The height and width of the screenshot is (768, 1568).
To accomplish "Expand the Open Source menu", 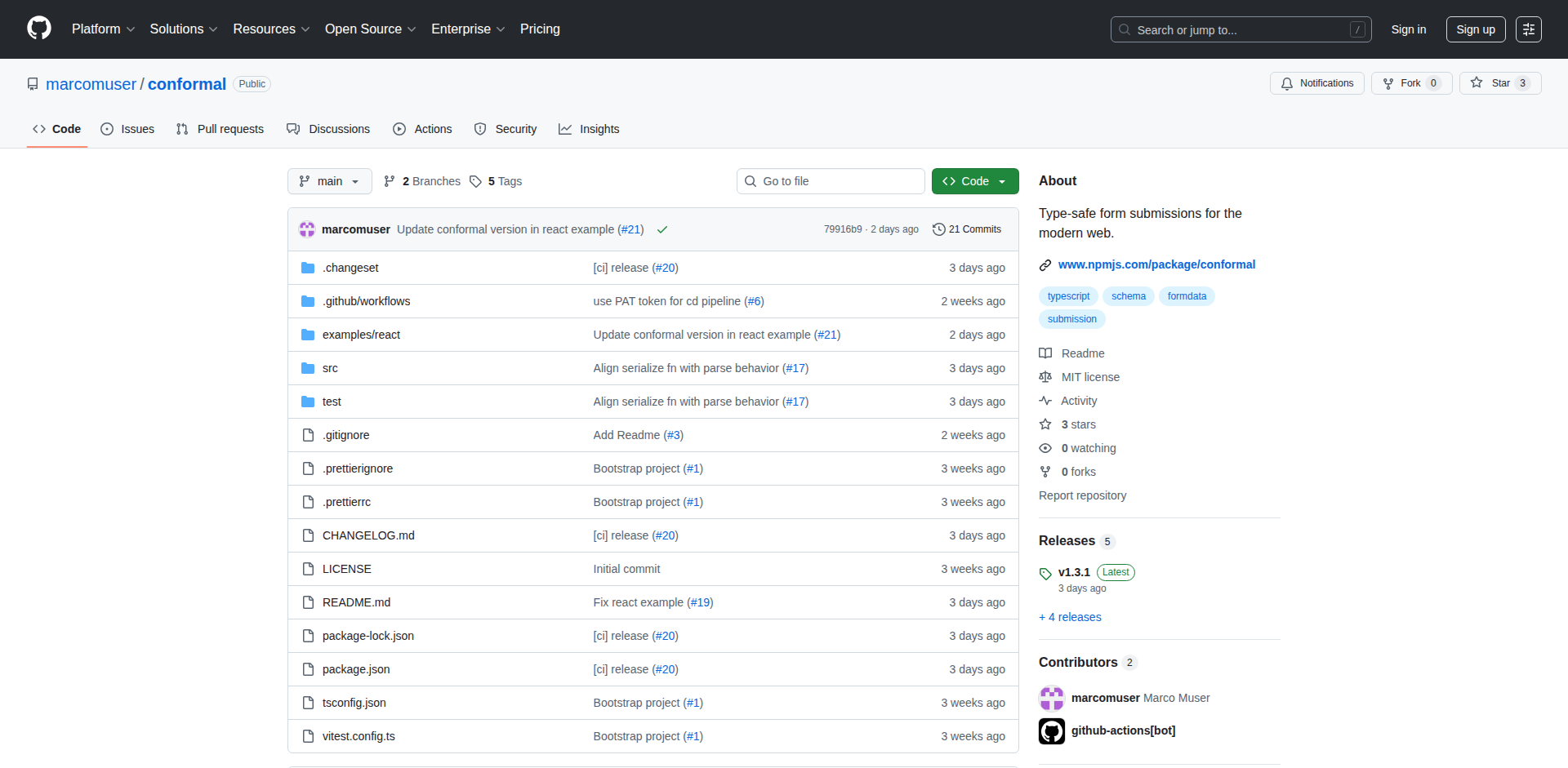I will coord(371,29).
